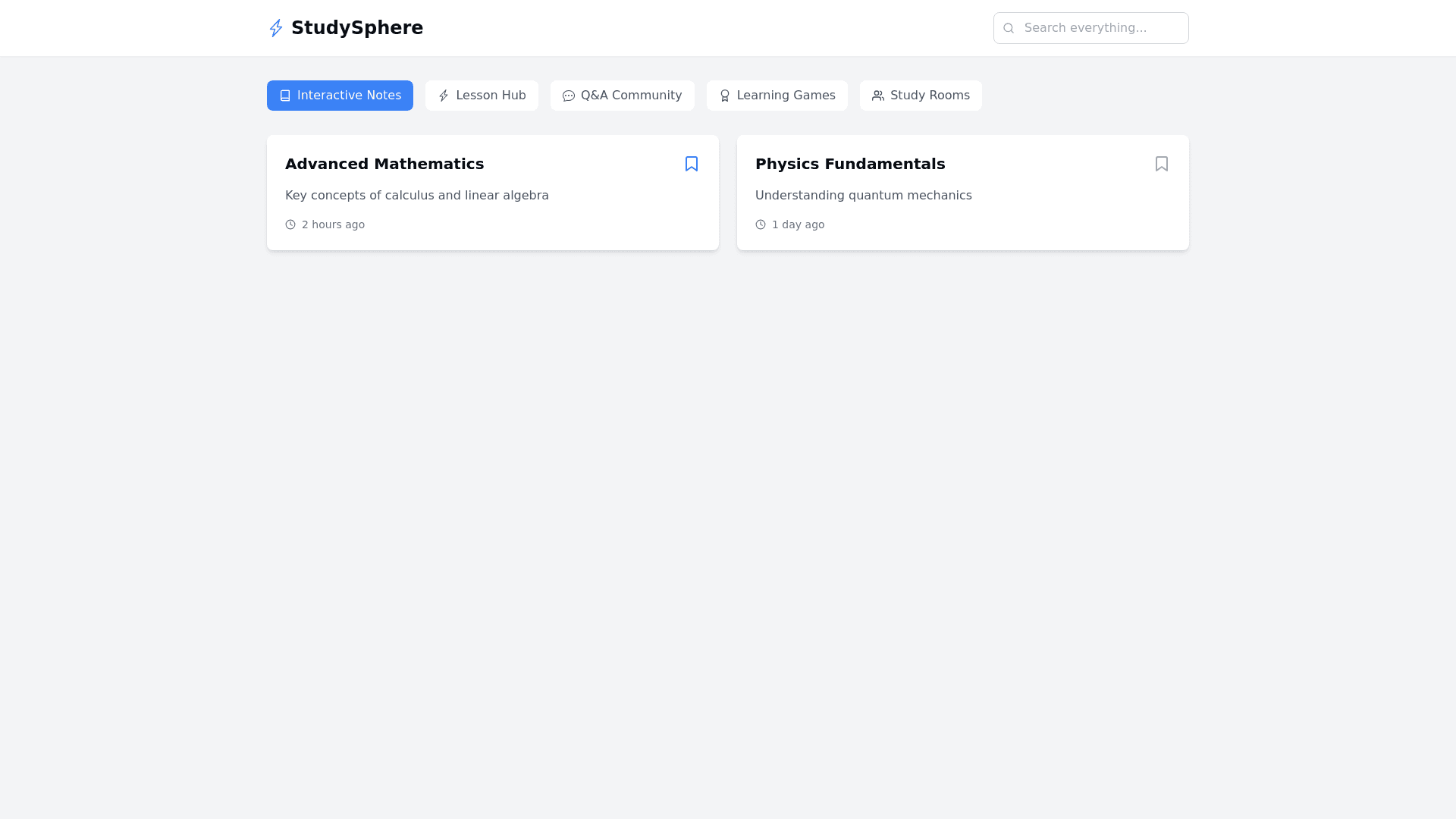This screenshot has height=819, width=1456.
Task: Click the StudySphere brand name
Action: pos(357,28)
